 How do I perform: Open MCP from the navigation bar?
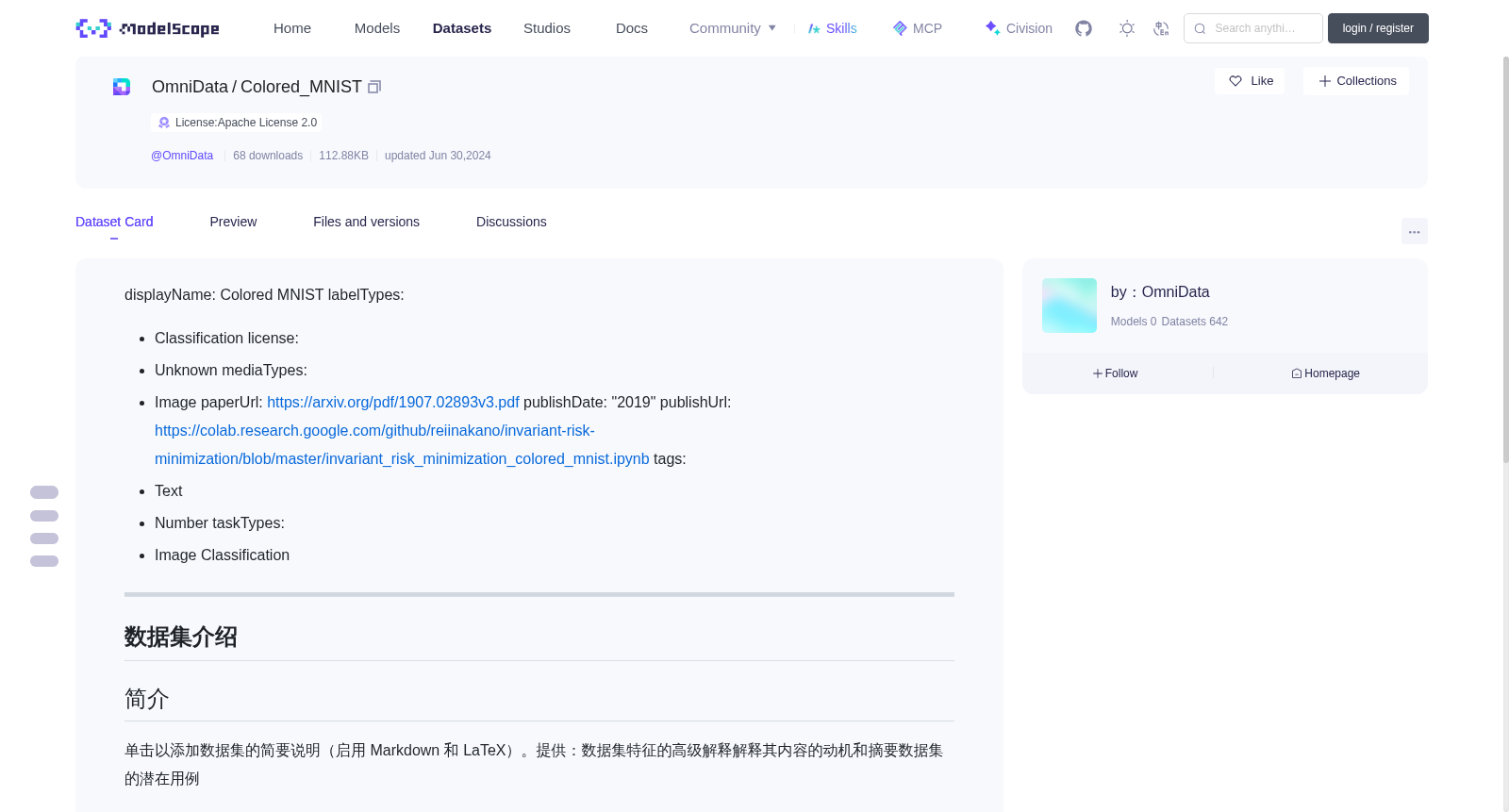tap(917, 28)
